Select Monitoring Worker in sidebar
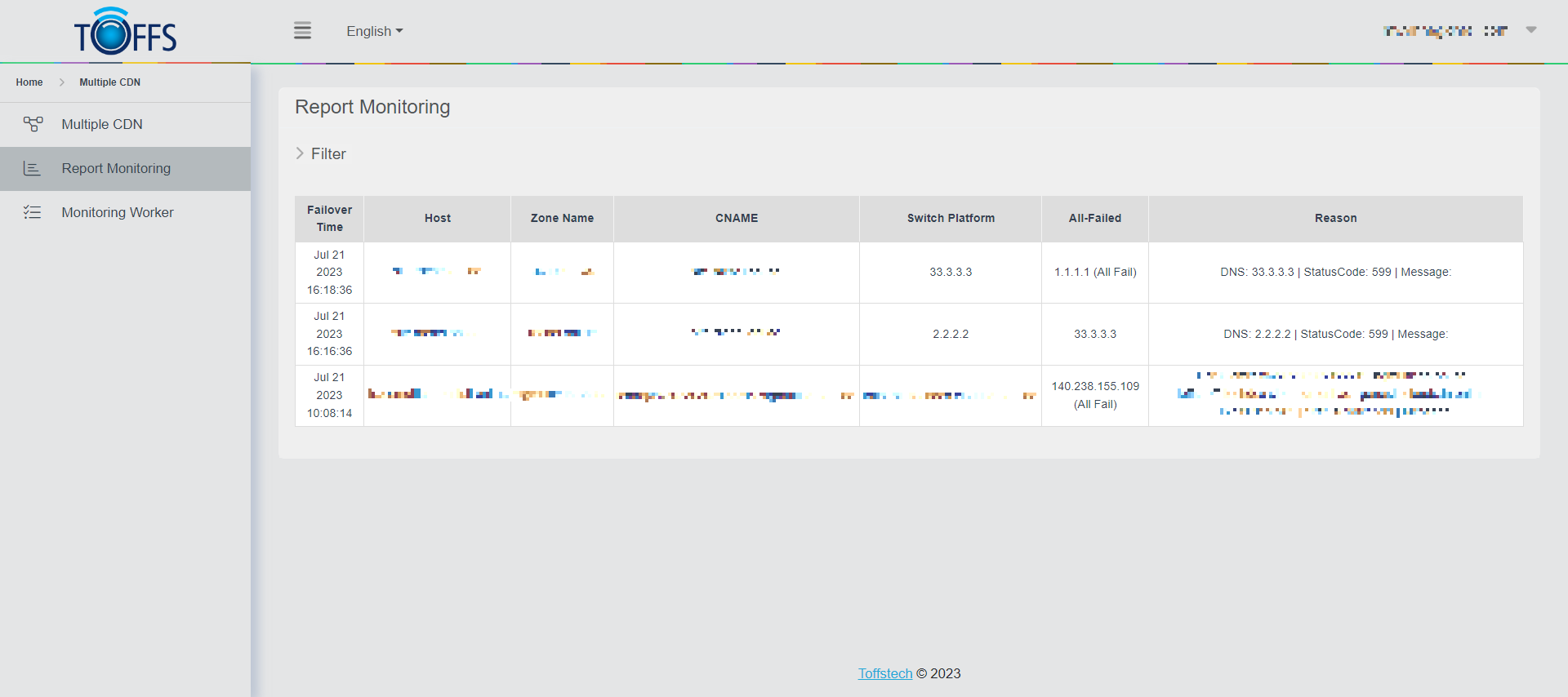 click(x=118, y=212)
